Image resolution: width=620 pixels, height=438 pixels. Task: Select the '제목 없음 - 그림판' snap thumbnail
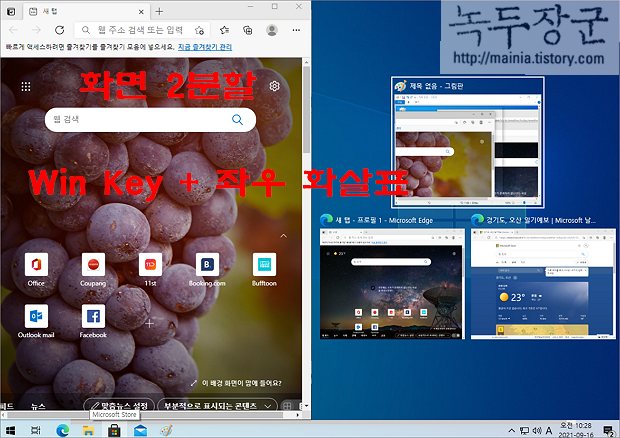pyautogui.click(x=468, y=142)
